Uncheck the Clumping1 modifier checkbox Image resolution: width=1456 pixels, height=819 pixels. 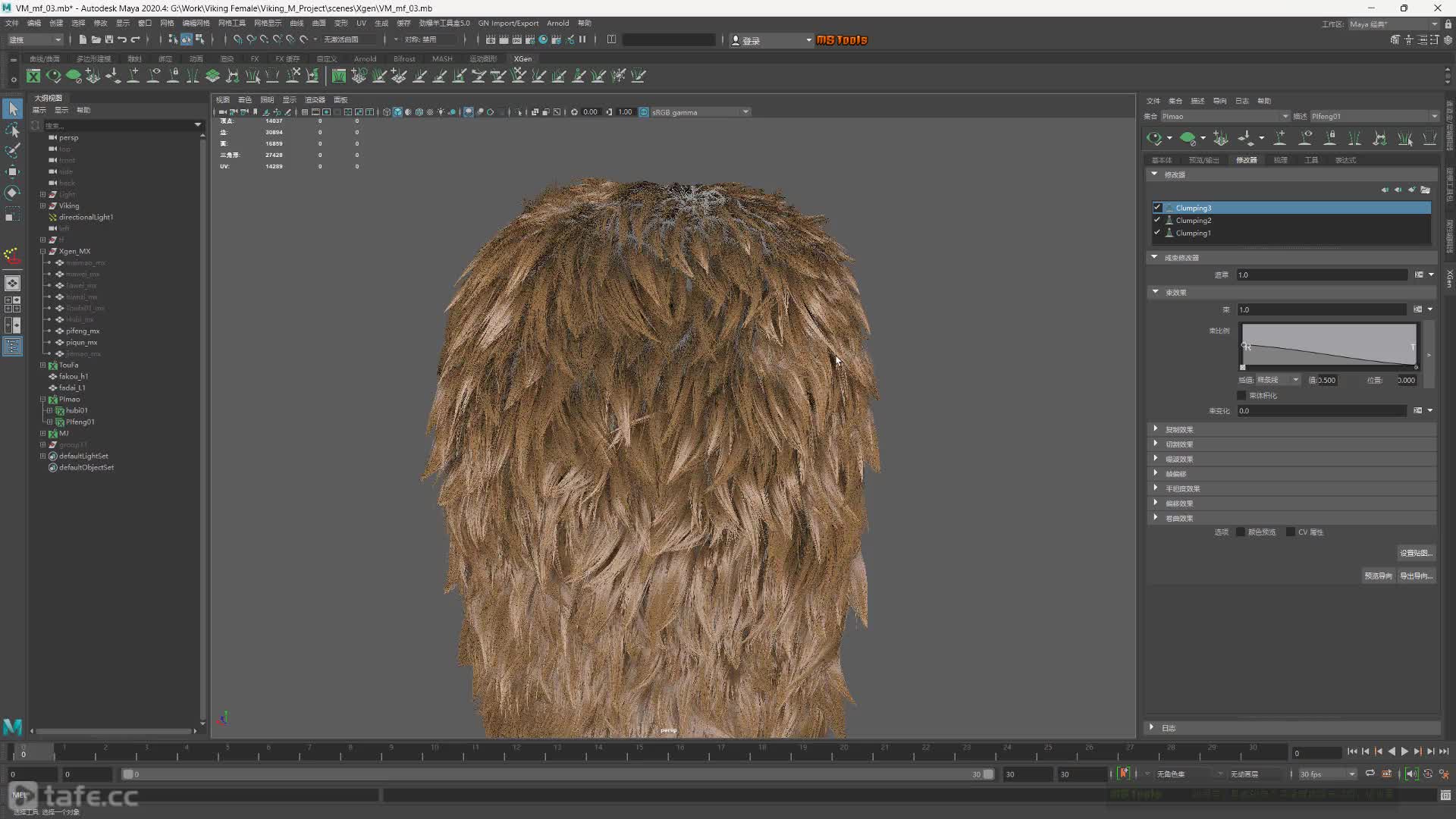1157,233
